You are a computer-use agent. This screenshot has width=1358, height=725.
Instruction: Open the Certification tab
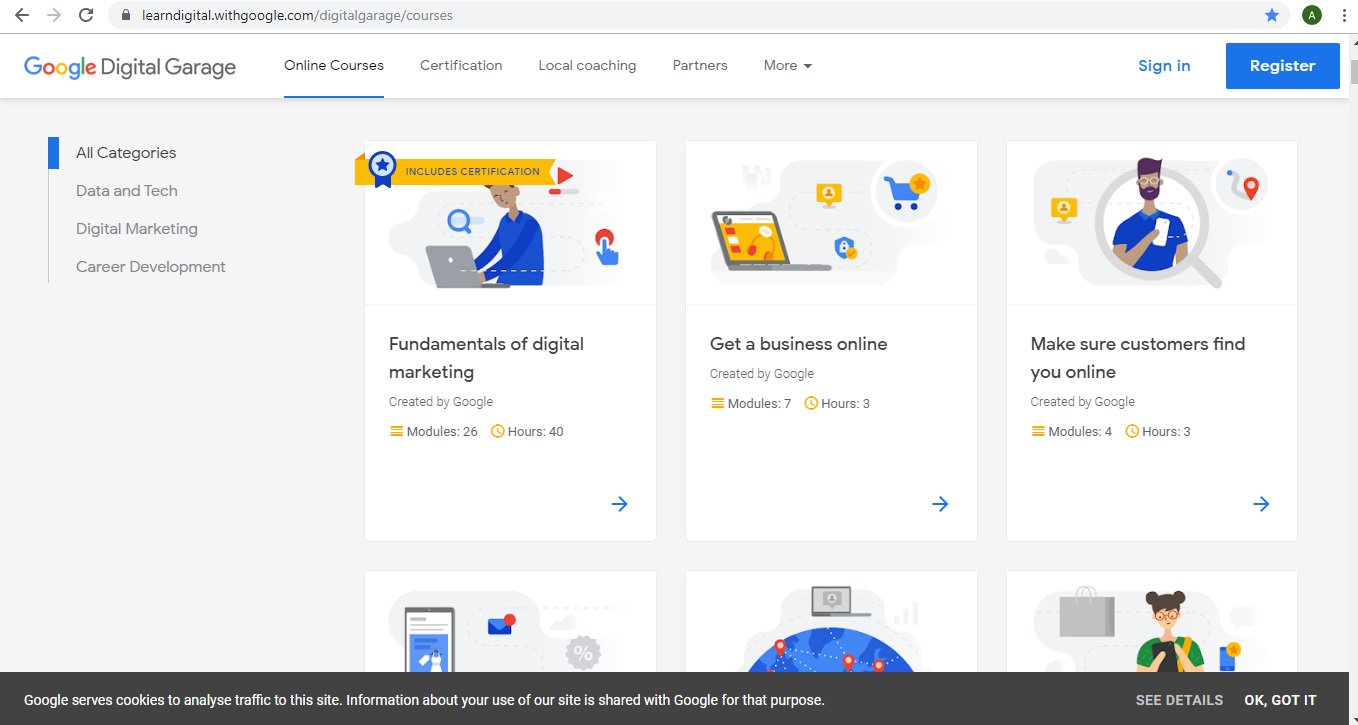(461, 66)
